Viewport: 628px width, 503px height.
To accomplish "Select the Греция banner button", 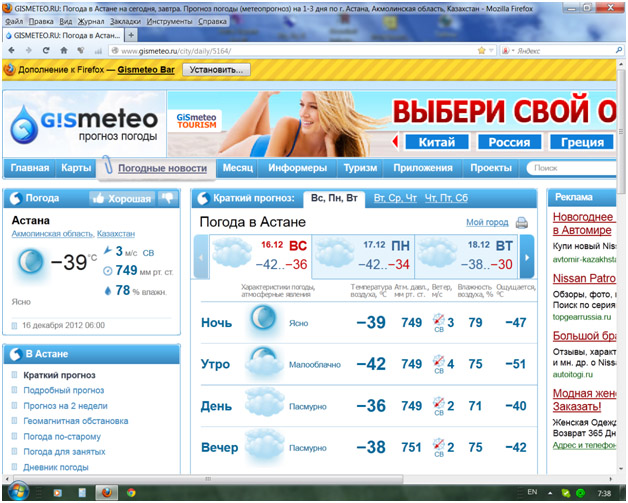I will pyautogui.click(x=582, y=142).
